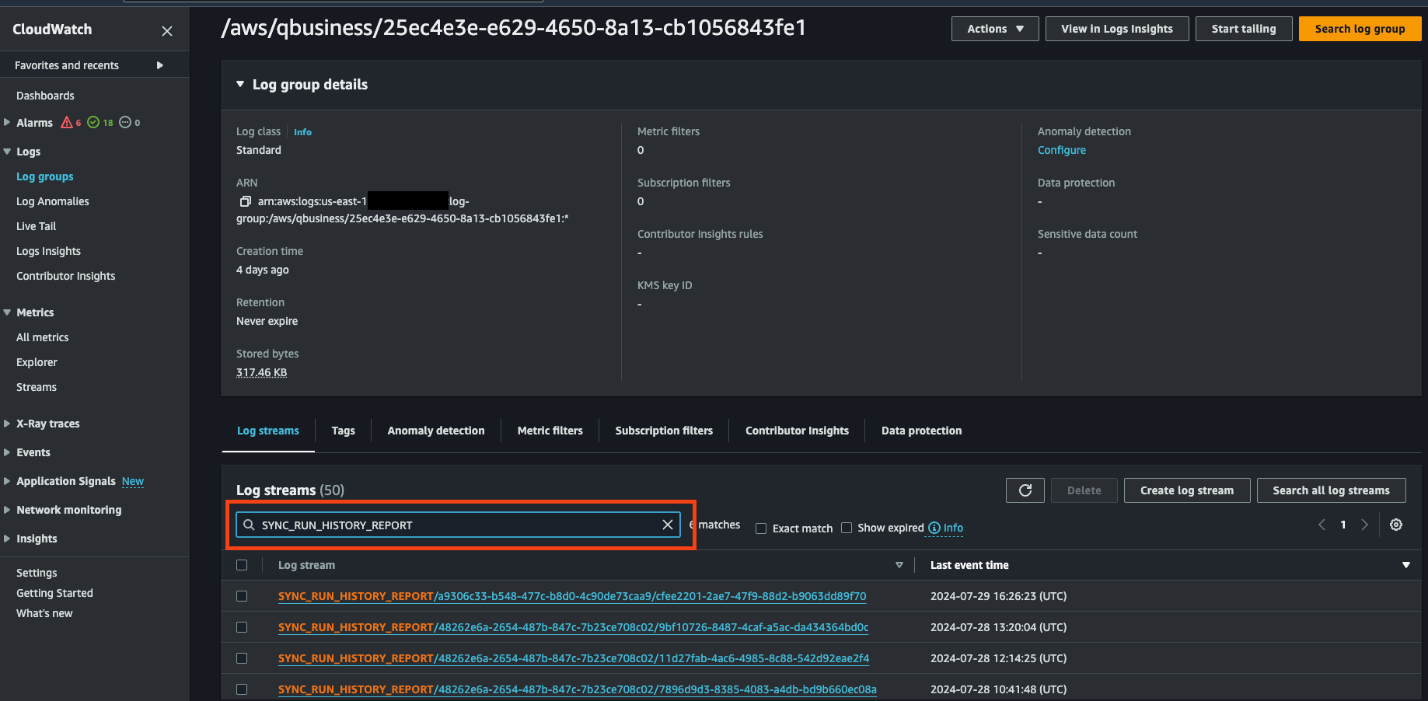This screenshot has height=701, width=1428.
Task: Expand Network monitoring section
Action: [x=8, y=510]
